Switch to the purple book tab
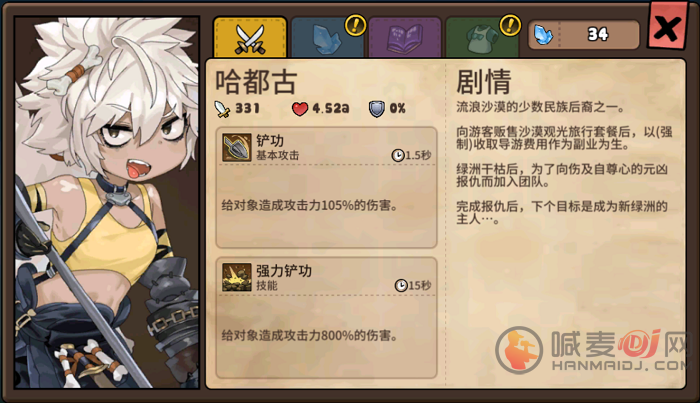The height and width of the screenshot is (403, 700). pos(405,38)
